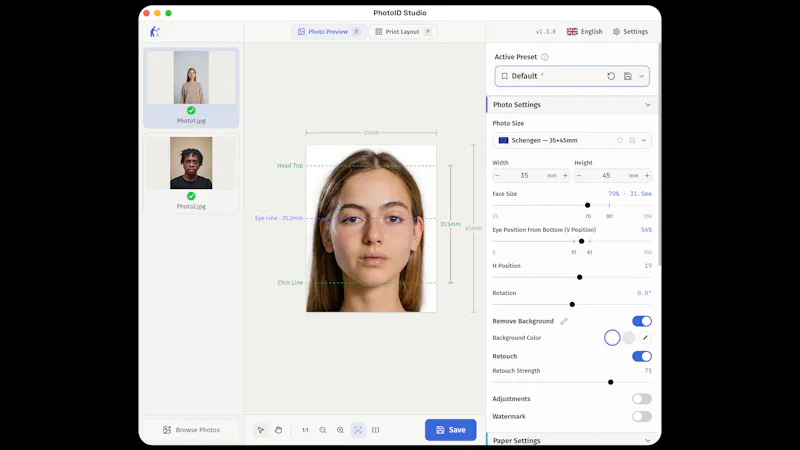Image resolution: width=800 pixels, height=450 pixels.
Task: Click the Chin Line guide label
Action: click(290, 283)
